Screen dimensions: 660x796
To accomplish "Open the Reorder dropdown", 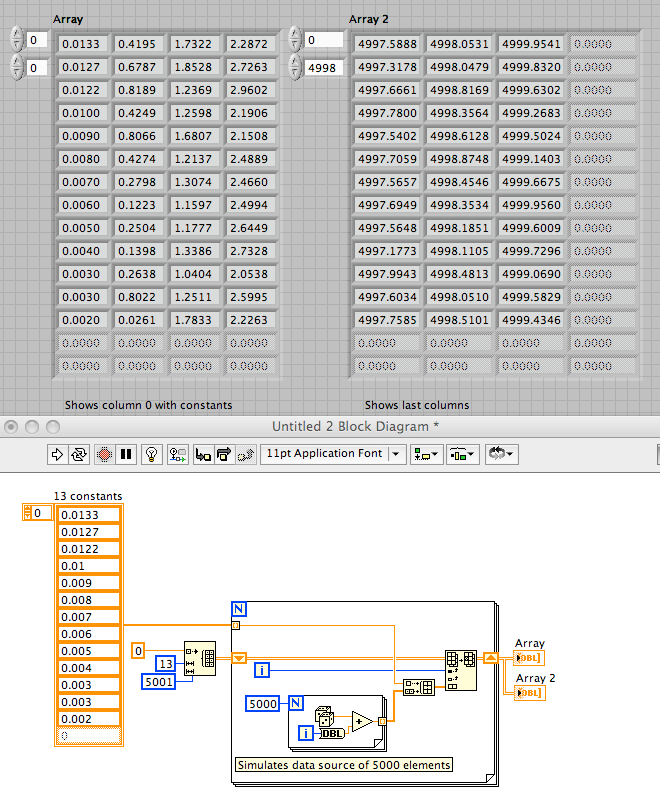I will pos(502,454).
